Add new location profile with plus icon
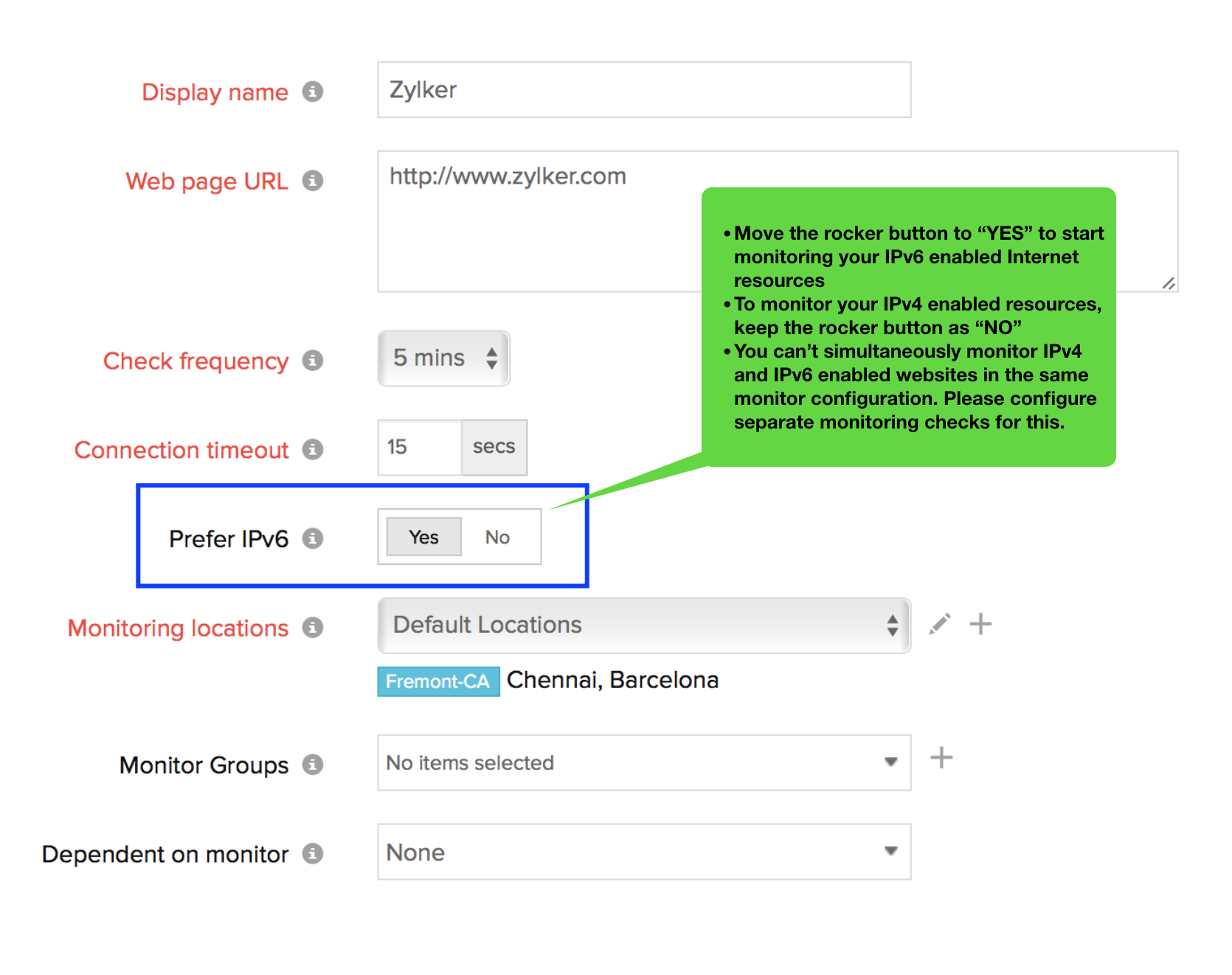Image resolution: width=1232 pixels, height=975 pixels. click(x=980, y=624)
